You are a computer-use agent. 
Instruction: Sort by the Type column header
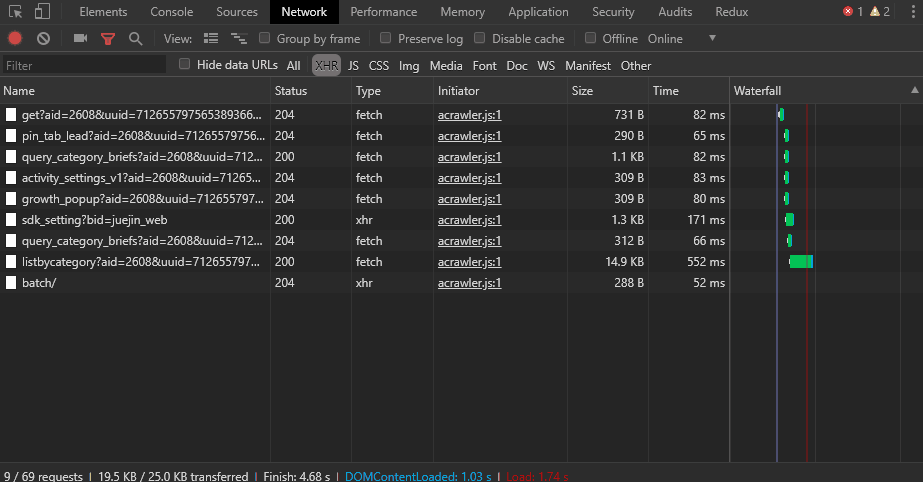tap(392, 91)
